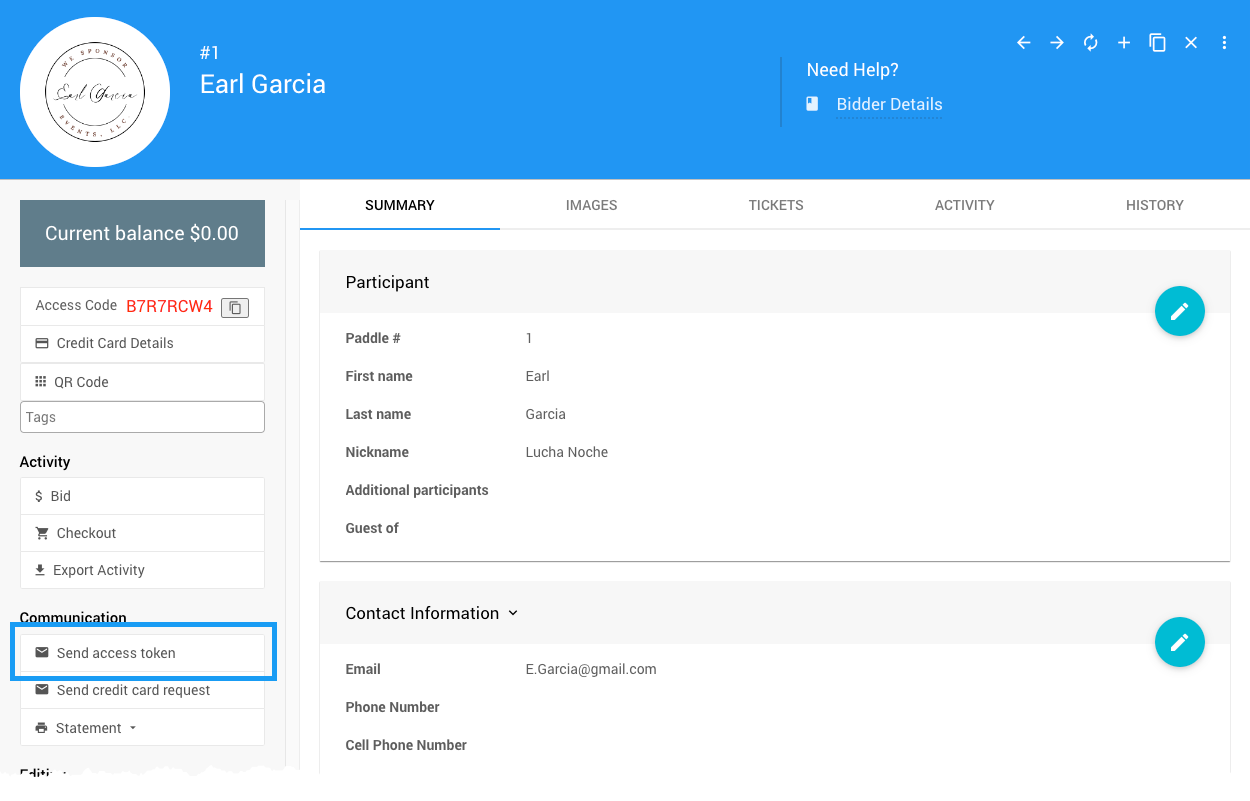Viewport: 1250px width, 801px height.
Task: Click the plus icon to add new
Action: pos(1124,43)
